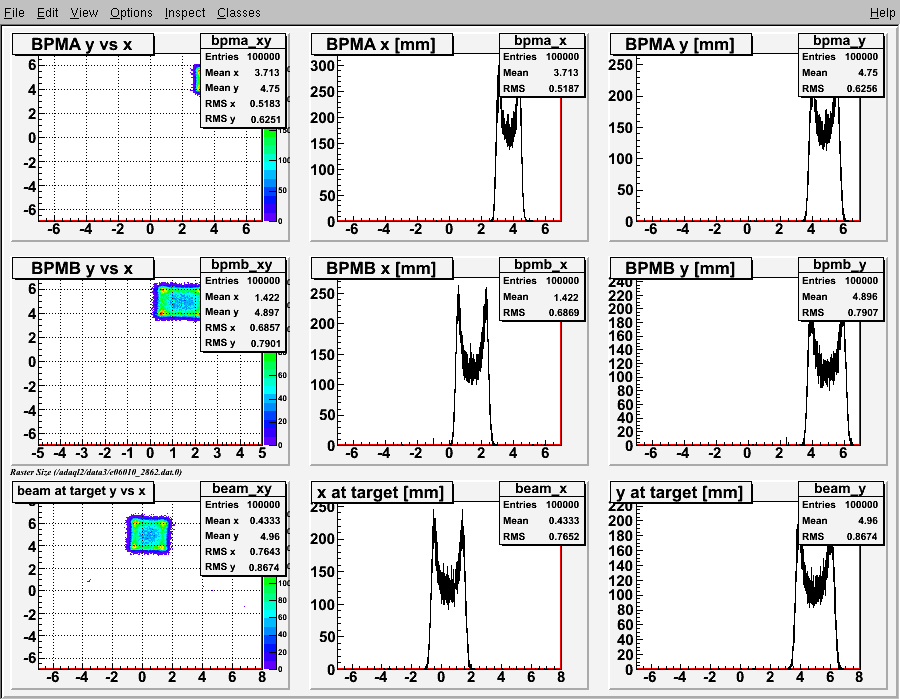Click 'Mean 1.422' in bpmb_x stats
Image resolution: width=900 pixels, height=700 pixels.
click(541, 297)
